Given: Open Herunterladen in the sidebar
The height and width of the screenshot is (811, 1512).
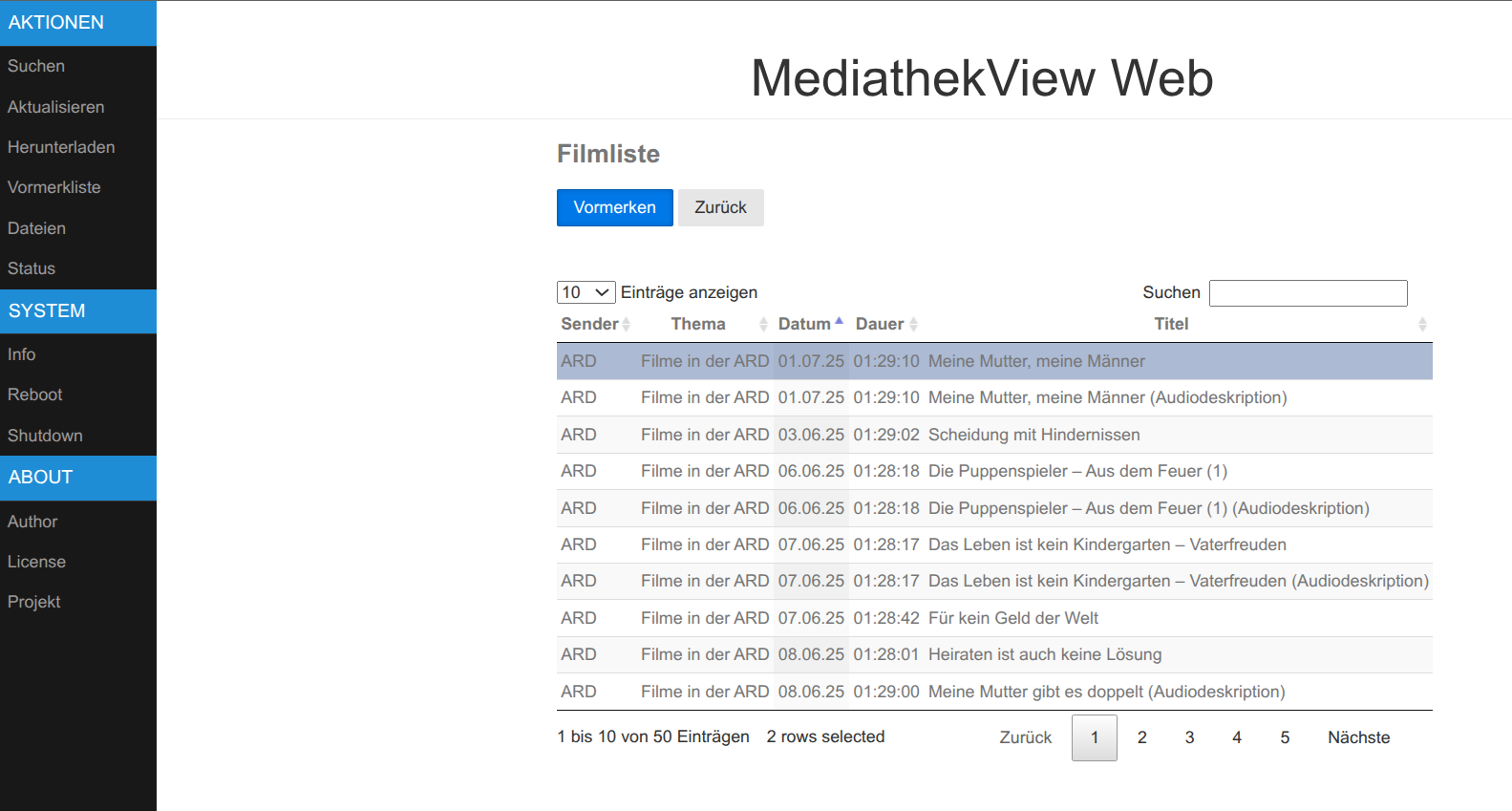Looking at the screenshot, I should (61, 147).
